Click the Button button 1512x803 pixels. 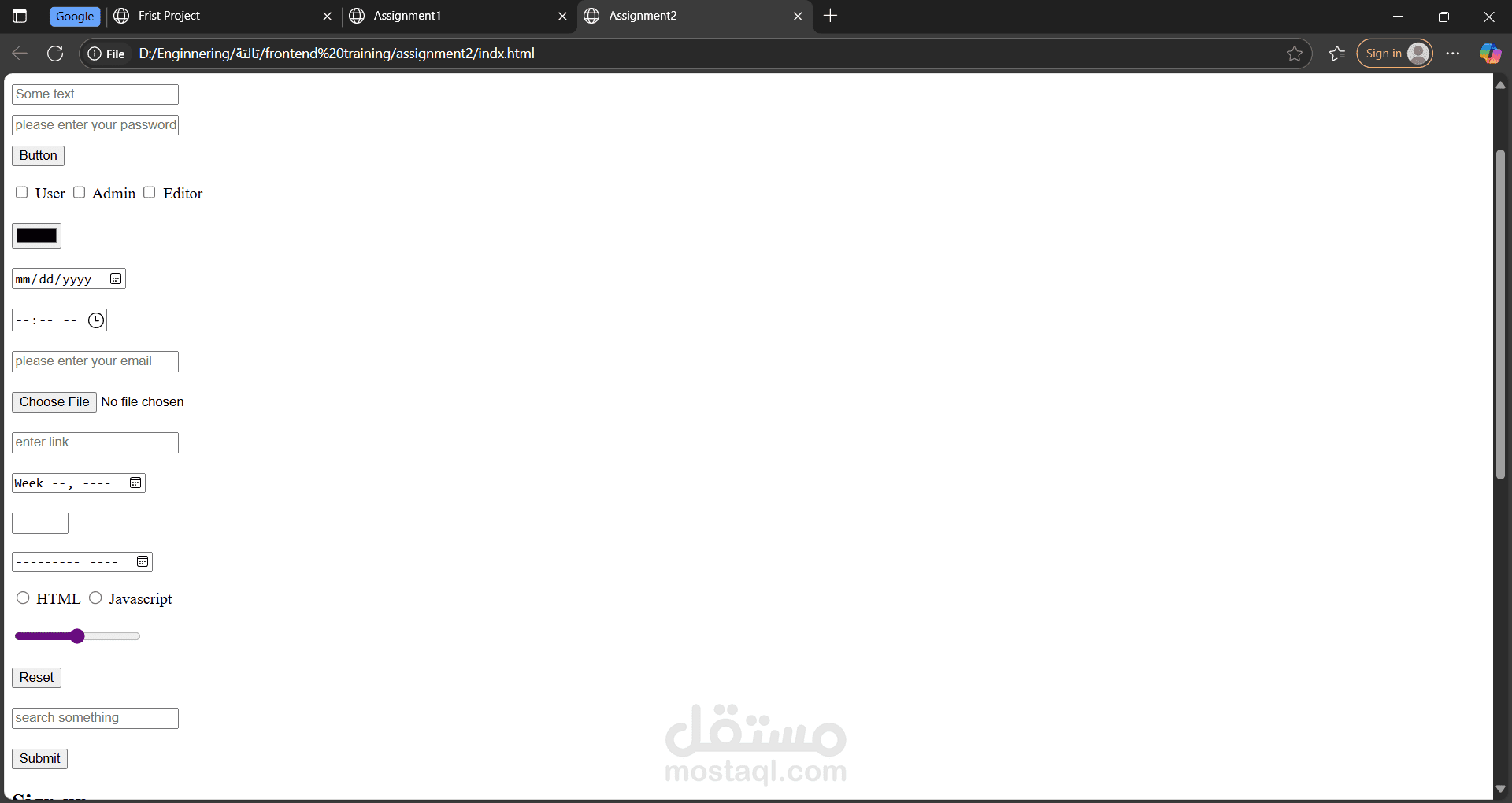pos(38,156)
